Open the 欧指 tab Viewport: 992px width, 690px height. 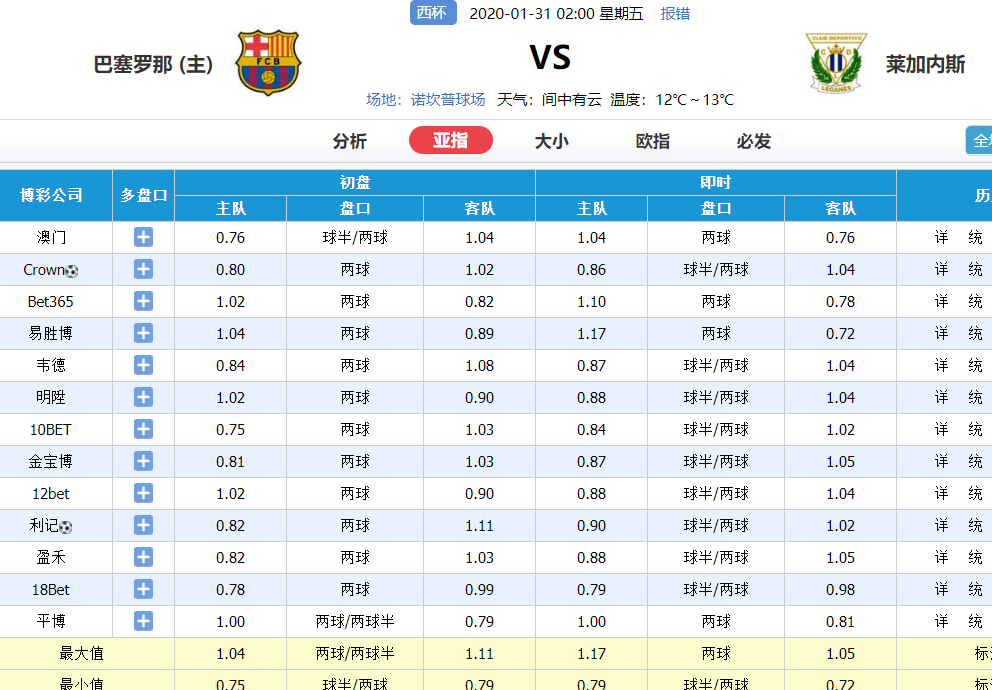click(652, 141)
